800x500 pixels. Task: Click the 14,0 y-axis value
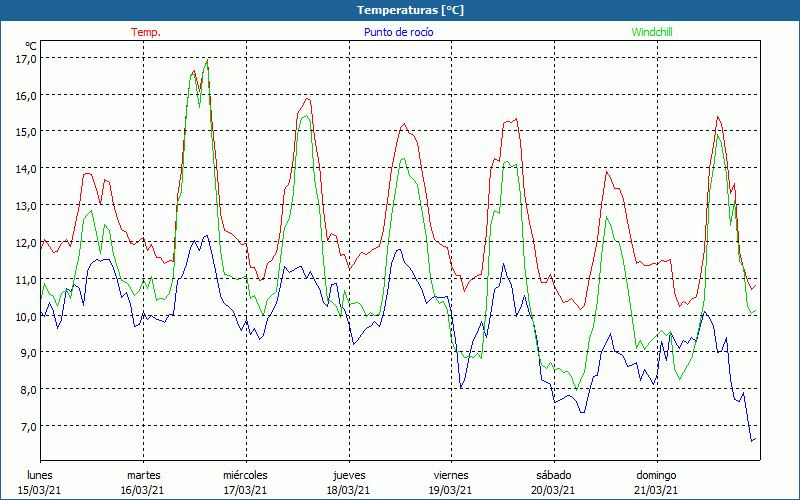(27, 168)
